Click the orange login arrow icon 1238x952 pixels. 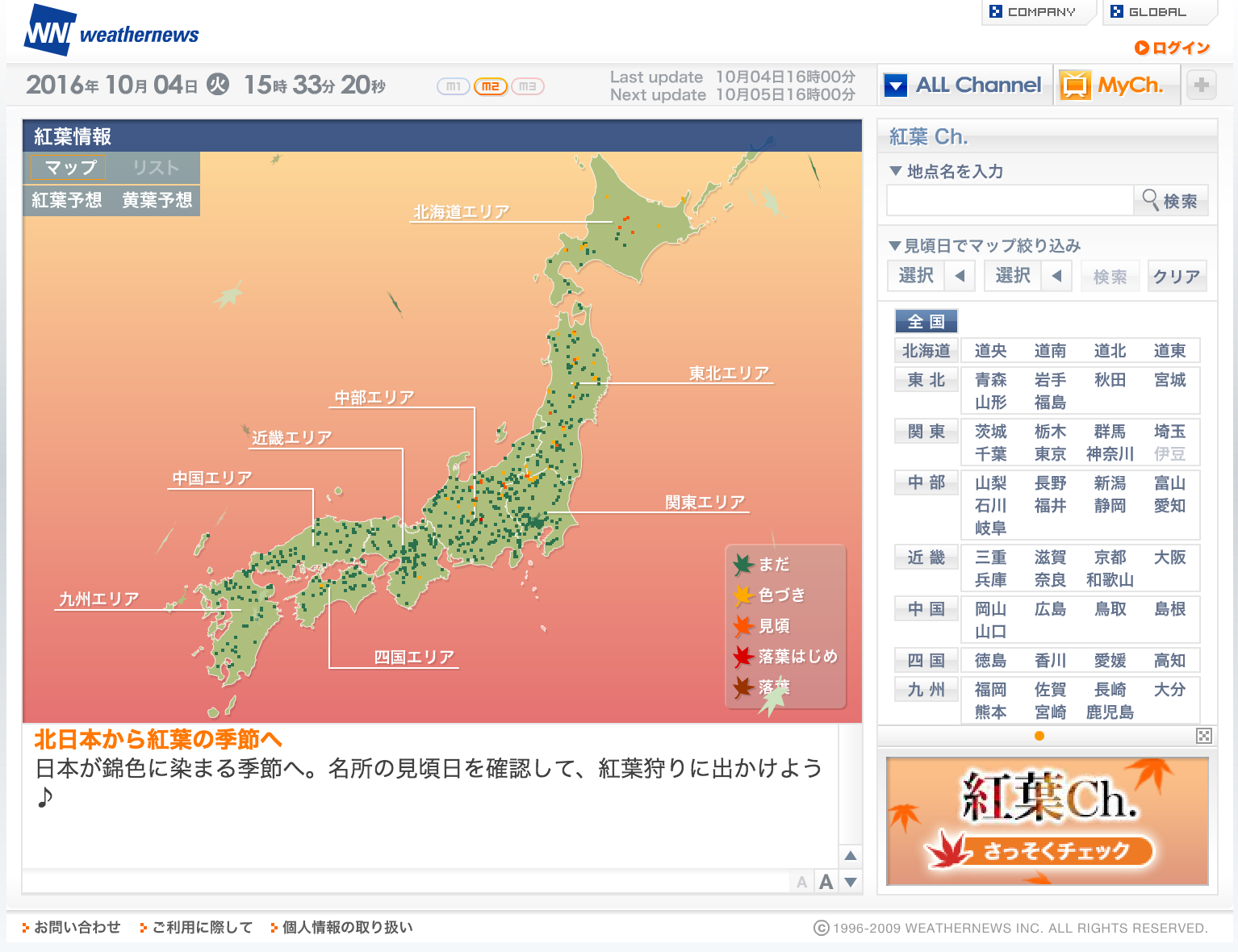click(x=1141, y=48)
